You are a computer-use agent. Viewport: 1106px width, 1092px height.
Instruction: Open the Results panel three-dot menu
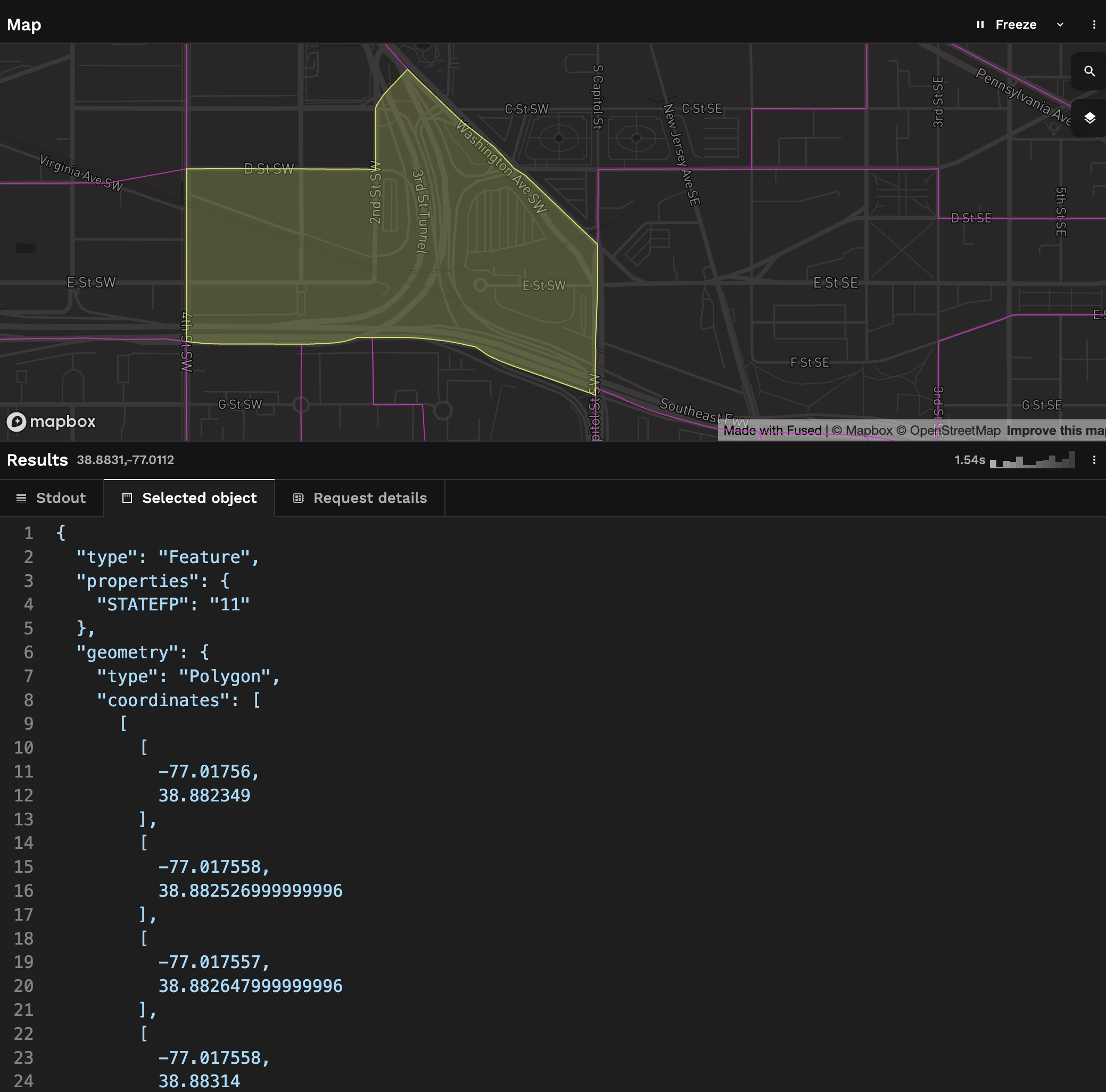[1093, 460]
